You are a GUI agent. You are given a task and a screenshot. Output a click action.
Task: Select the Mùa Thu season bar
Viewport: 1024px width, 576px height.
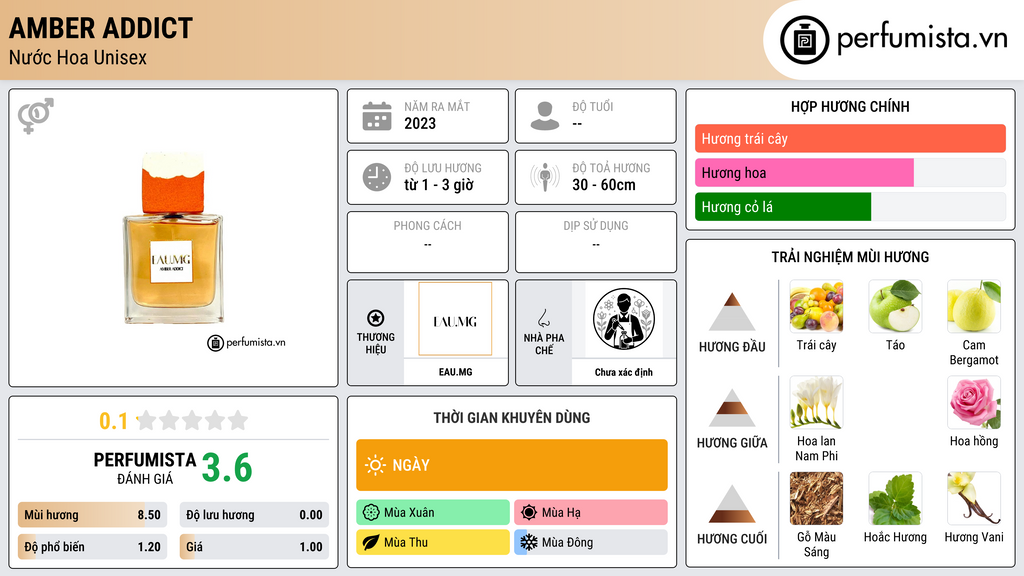click(x=433, y=542)
